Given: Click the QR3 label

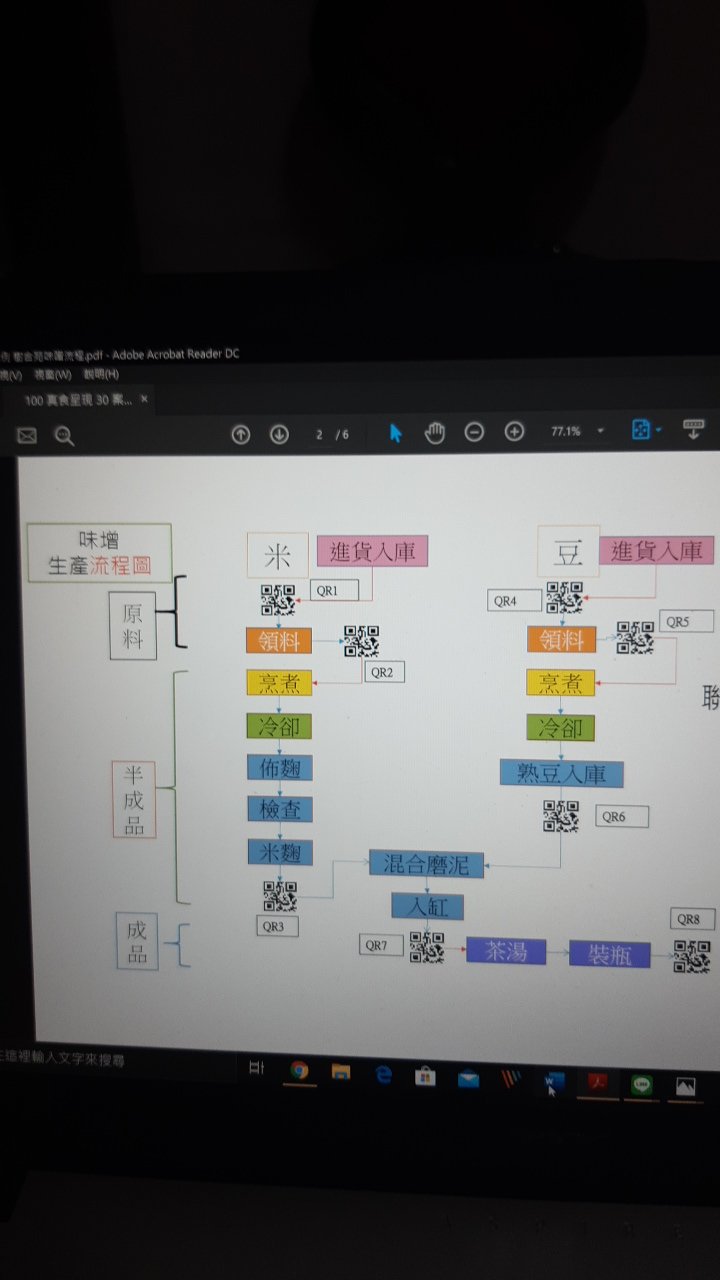Looking at the screenshot, I should pyautogui.click(x=277, y=926).
